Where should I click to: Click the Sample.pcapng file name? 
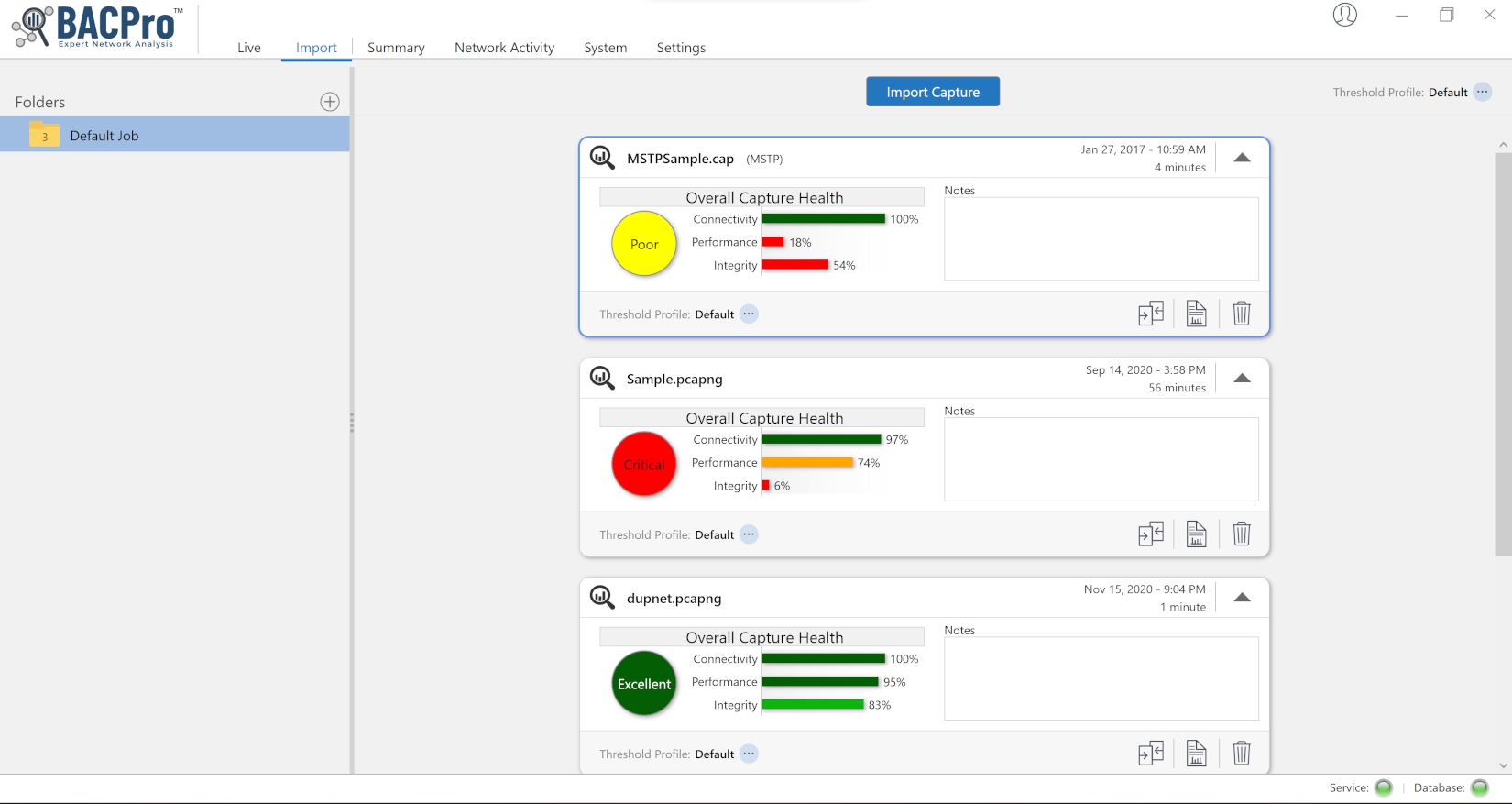(x=674, y=379)
